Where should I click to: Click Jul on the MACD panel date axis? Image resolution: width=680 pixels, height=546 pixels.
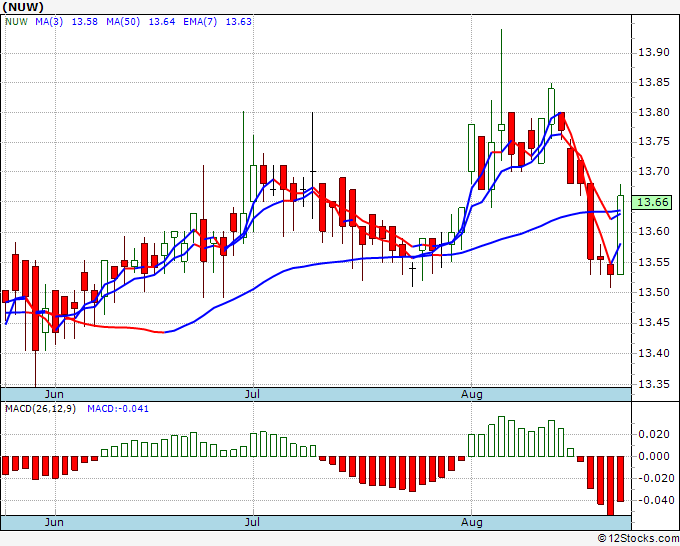click(x=252, y=522)
